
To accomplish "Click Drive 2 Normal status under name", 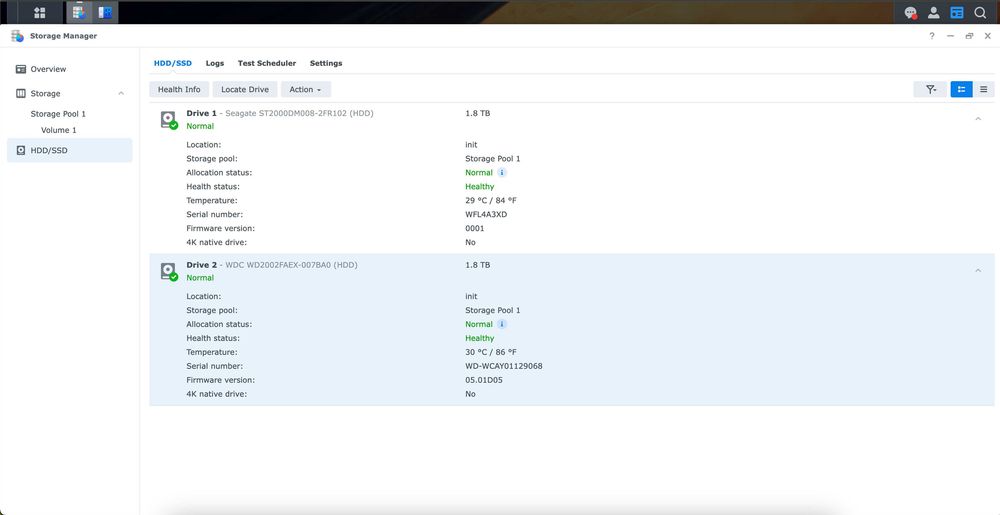I will (200, 278).
